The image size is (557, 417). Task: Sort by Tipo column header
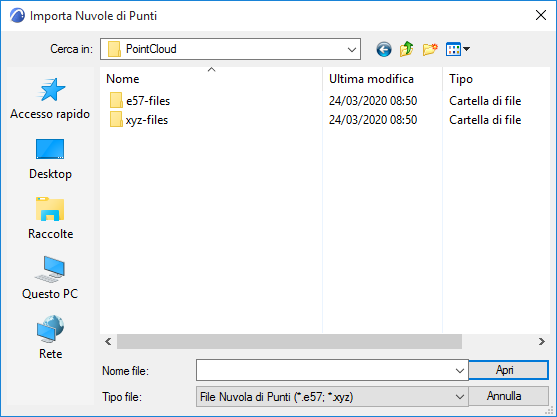tap(497, 78)
